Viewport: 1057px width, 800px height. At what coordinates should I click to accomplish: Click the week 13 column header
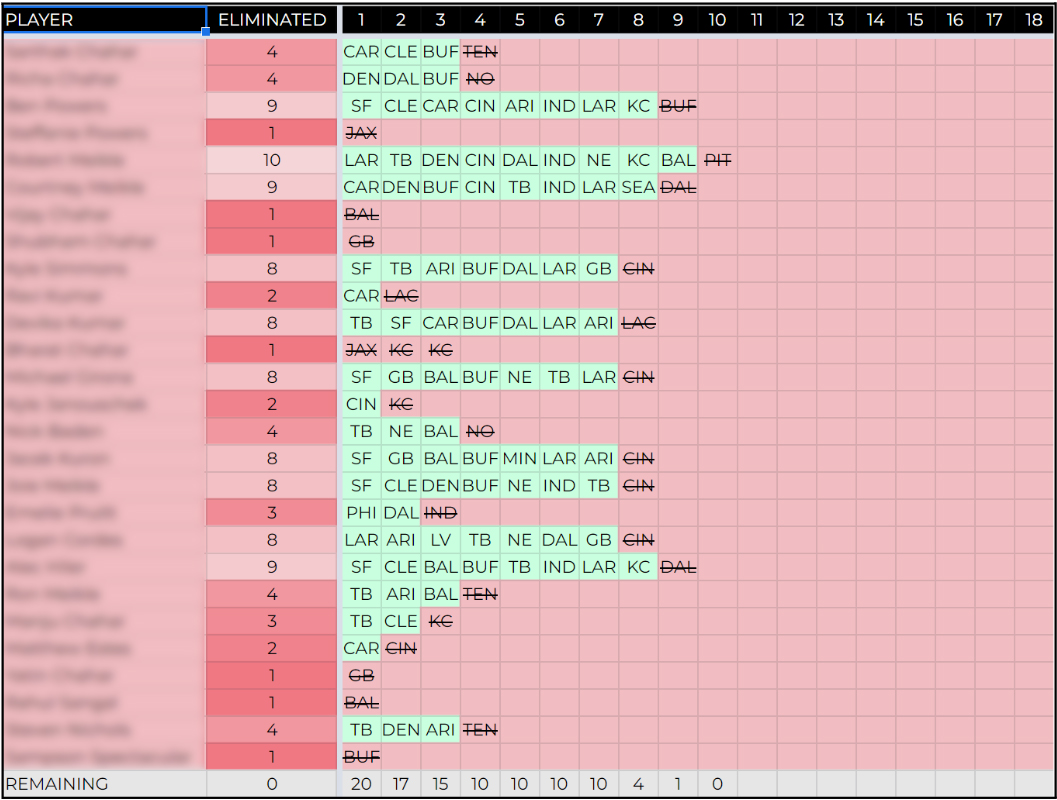(x=836, y=20)
